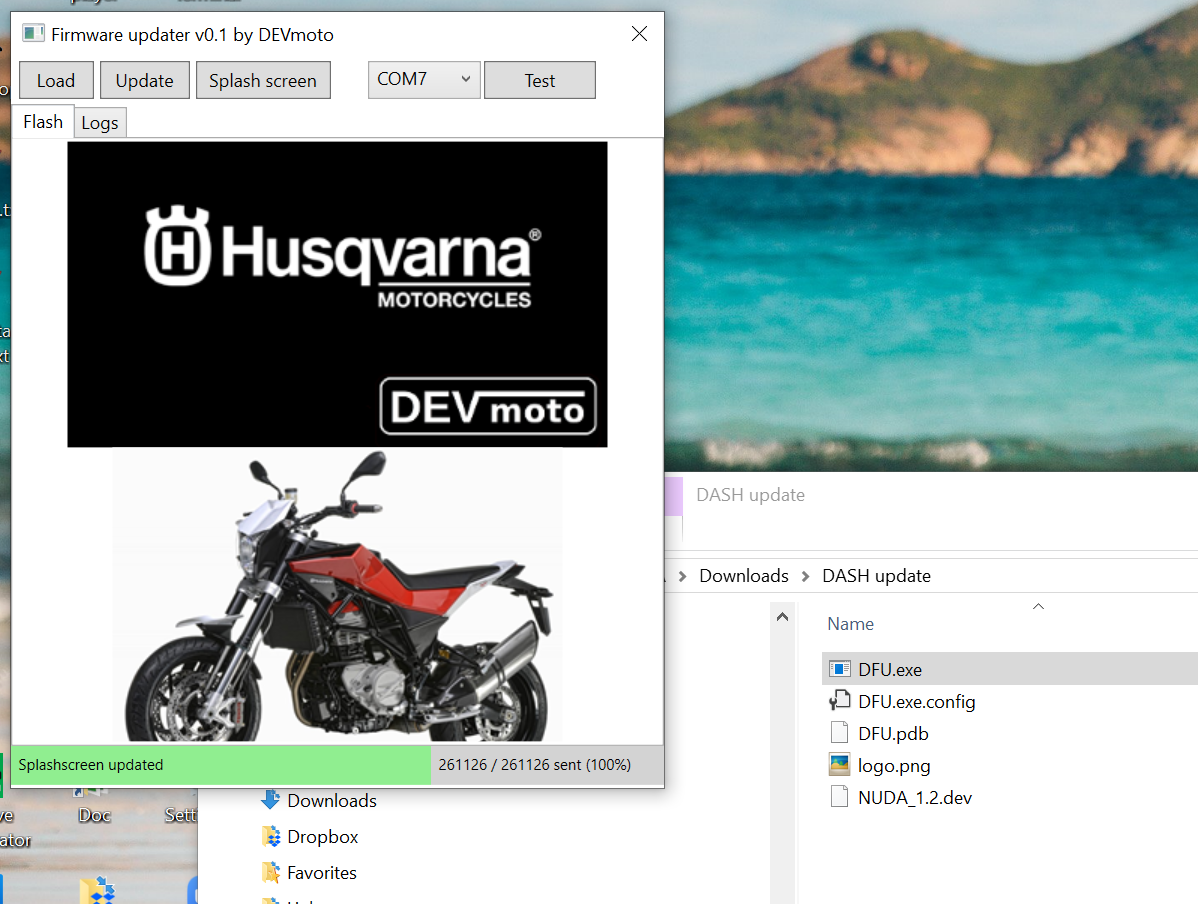Click the Test button
The height and width of the screenshot is (904, 1198).
pyautogui.click(x=540, y=81)
